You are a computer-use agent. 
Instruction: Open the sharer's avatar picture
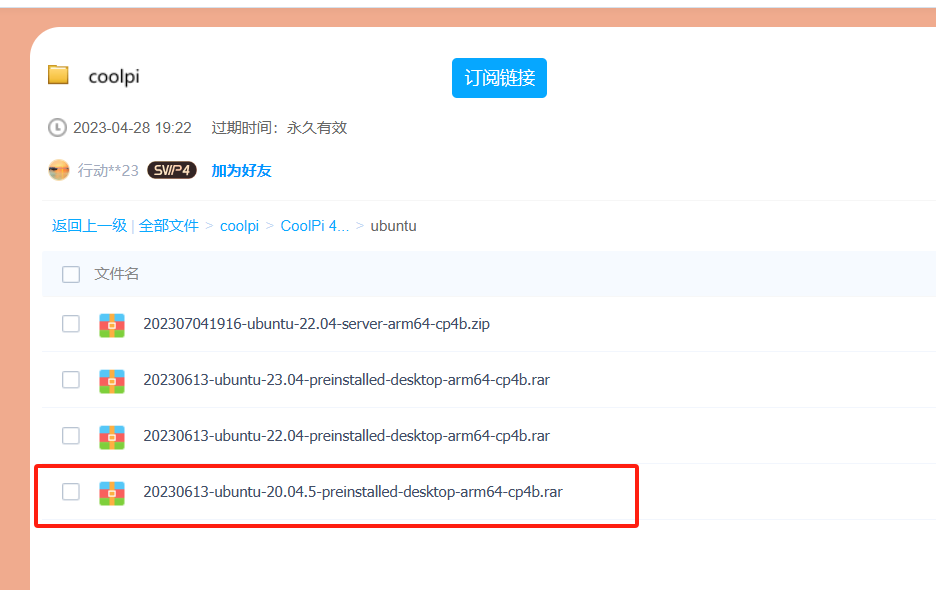point(58,170)
